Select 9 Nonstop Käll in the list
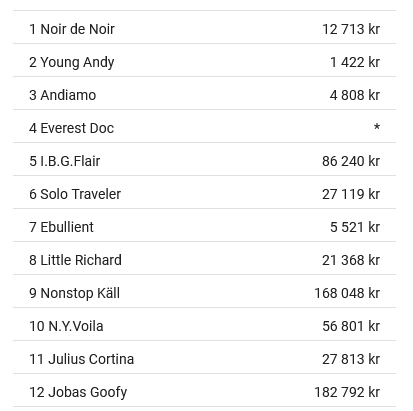This screenshot has height=411, width=413. point(204,291)
